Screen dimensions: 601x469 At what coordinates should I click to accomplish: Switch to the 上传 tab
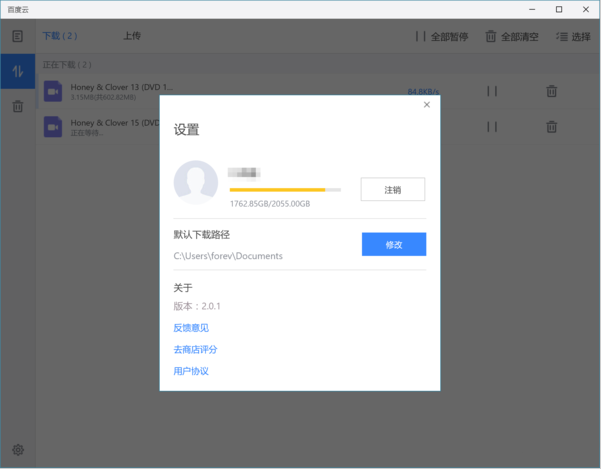coord(132,36)
